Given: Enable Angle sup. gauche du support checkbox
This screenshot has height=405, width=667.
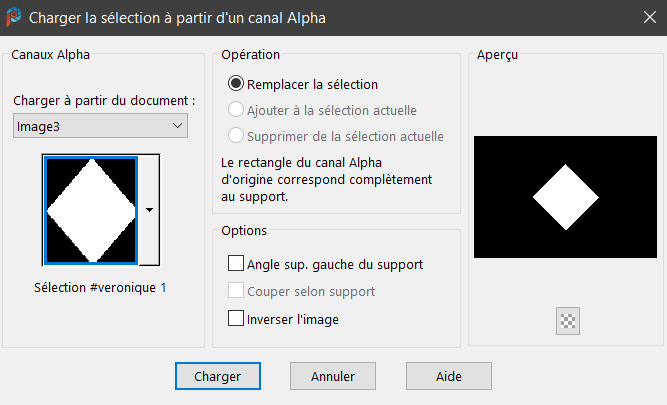Looking at the screenshot, I should (x=236, y=265).
